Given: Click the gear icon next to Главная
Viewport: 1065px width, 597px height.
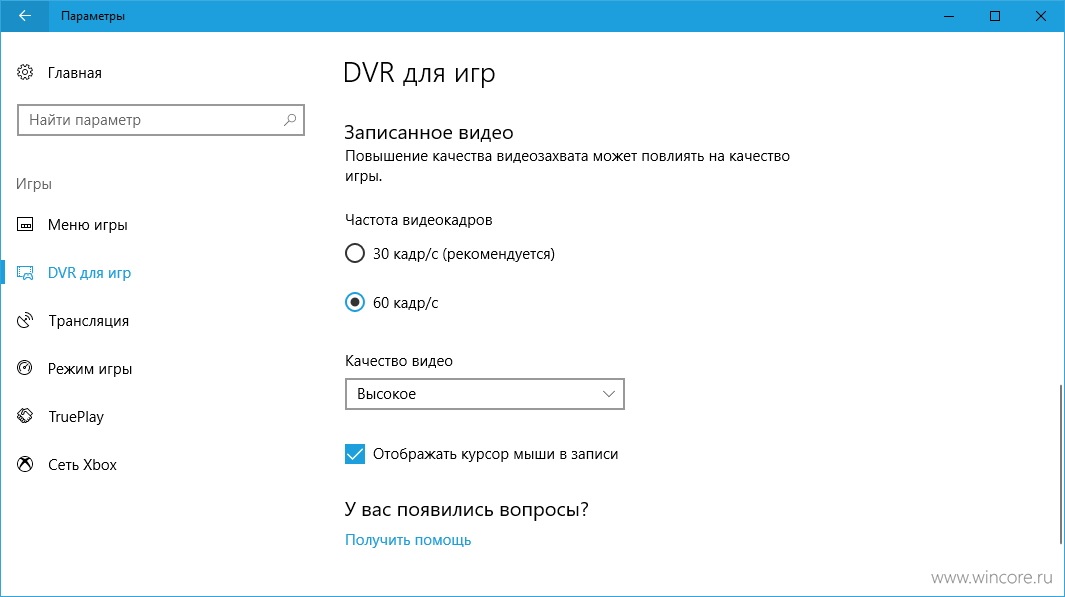Looking at the screenshot, I should 25,72.
